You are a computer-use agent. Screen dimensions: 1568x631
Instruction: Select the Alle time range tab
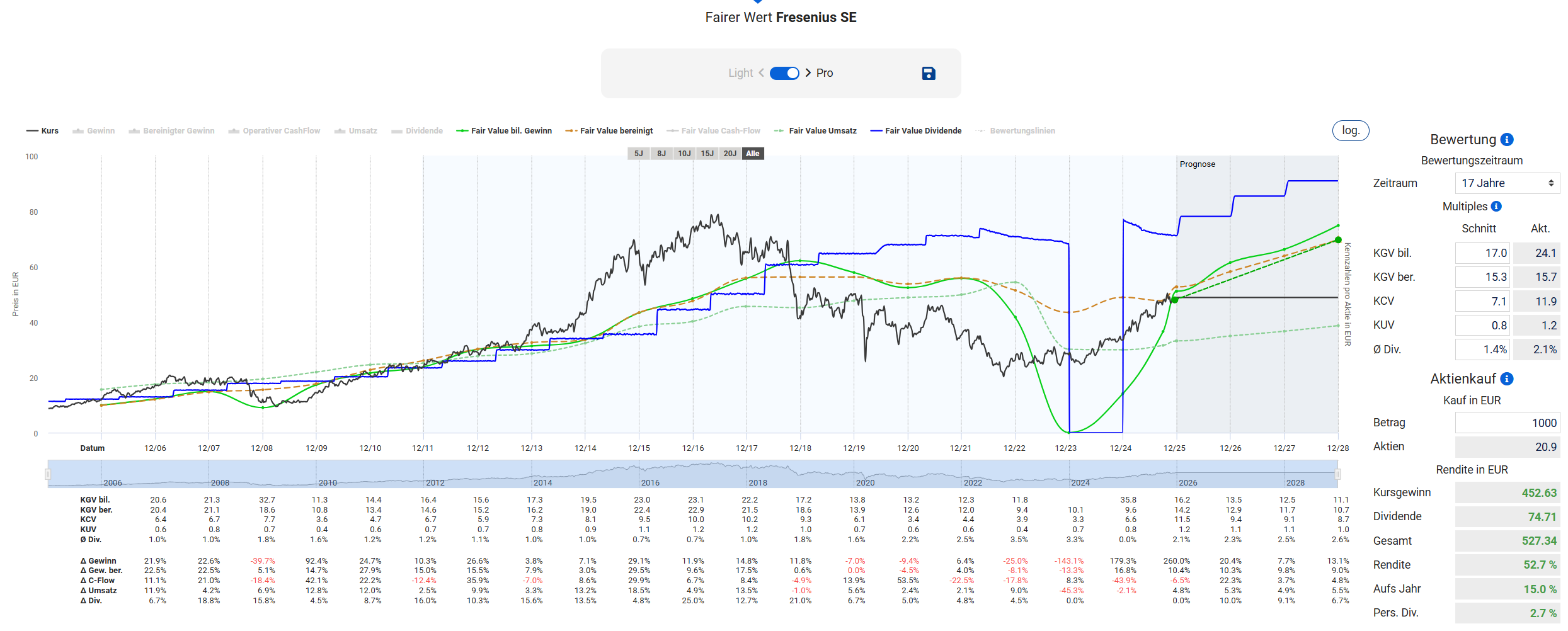753,154
